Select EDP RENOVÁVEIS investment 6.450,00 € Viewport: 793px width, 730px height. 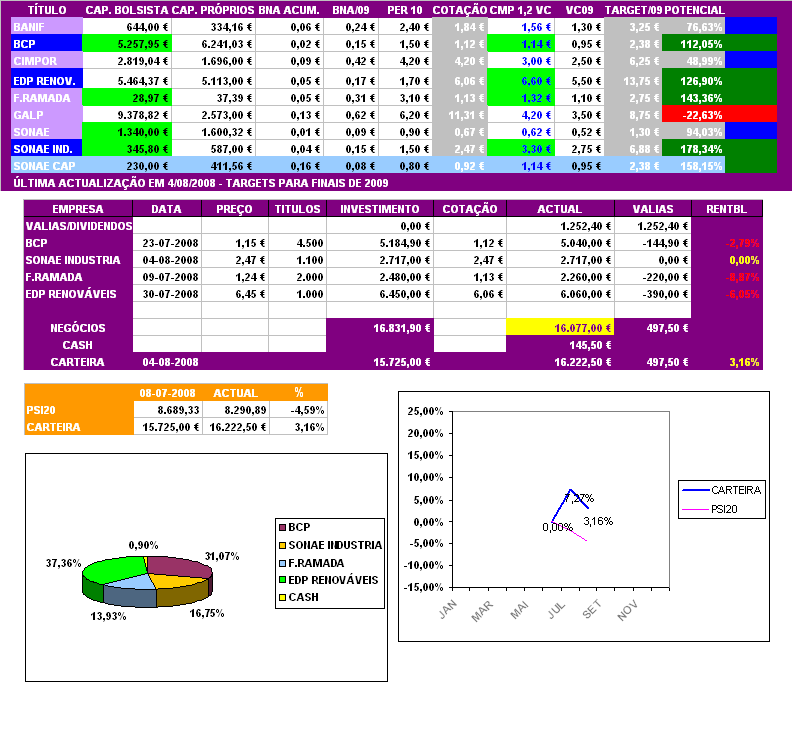click(380, 294)
